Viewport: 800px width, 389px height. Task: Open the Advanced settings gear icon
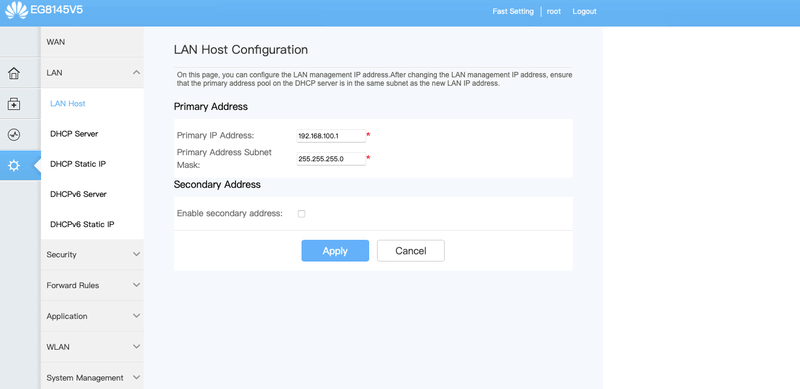point(14,165)
